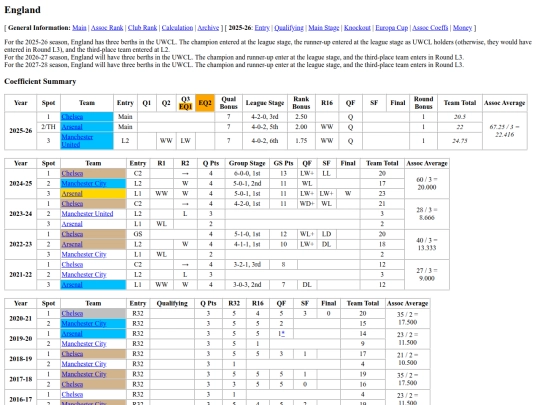
Task: Open Chelsea in the 2023-24 rows
Action: pos(72,204)
